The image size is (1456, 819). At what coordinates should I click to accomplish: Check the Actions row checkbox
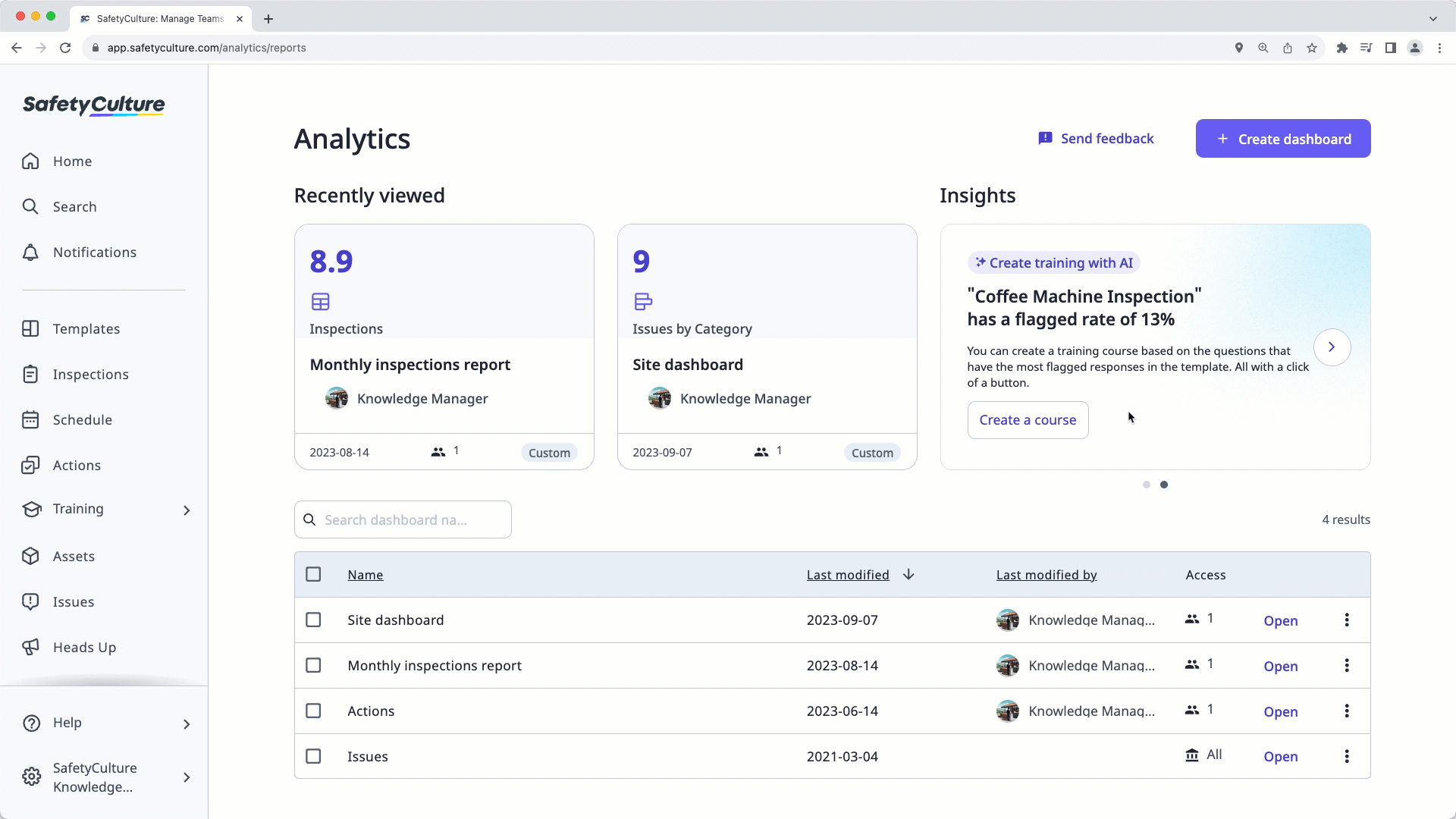coord(313,711)
